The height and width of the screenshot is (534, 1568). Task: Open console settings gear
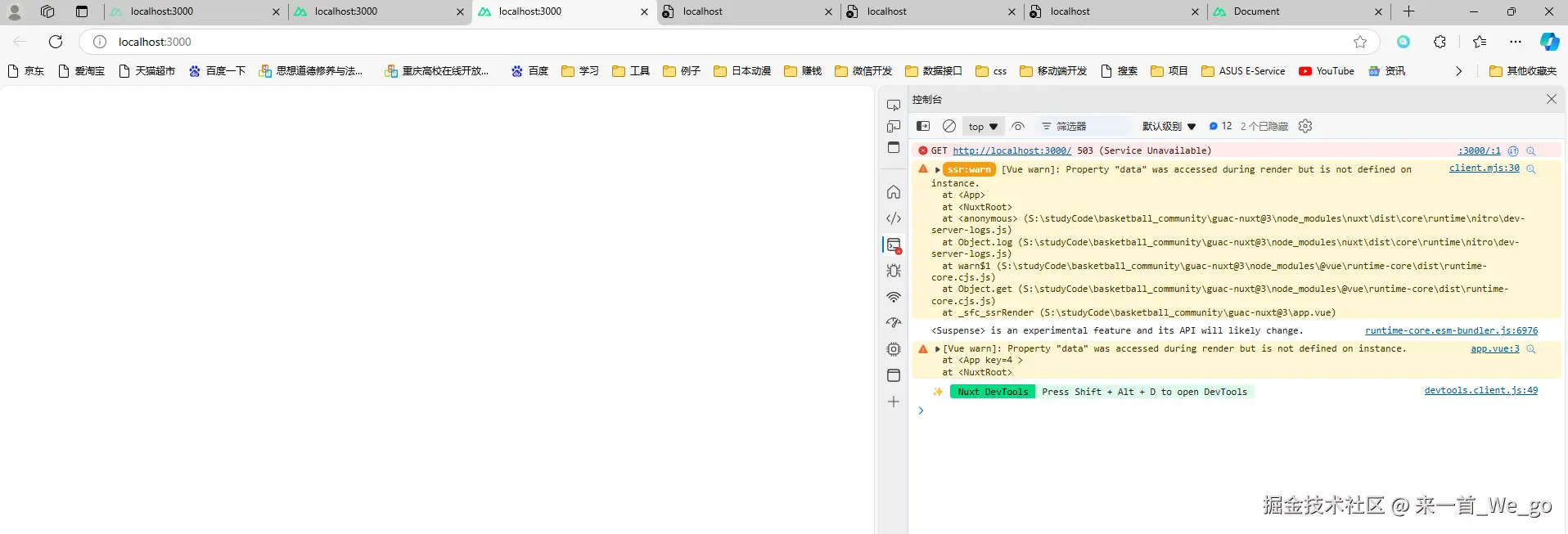(1305, 126)
